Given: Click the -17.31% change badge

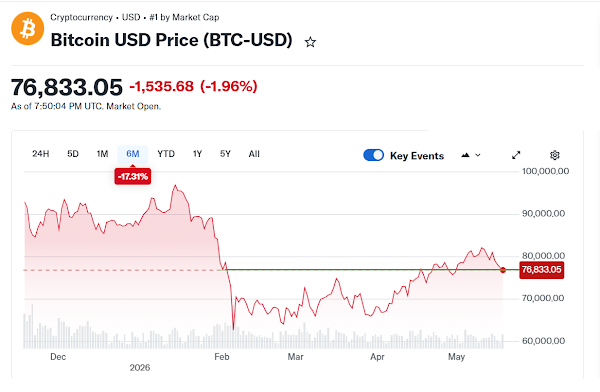Looking at the screenshot, I should pyautogui.click(x=133, y=176).
